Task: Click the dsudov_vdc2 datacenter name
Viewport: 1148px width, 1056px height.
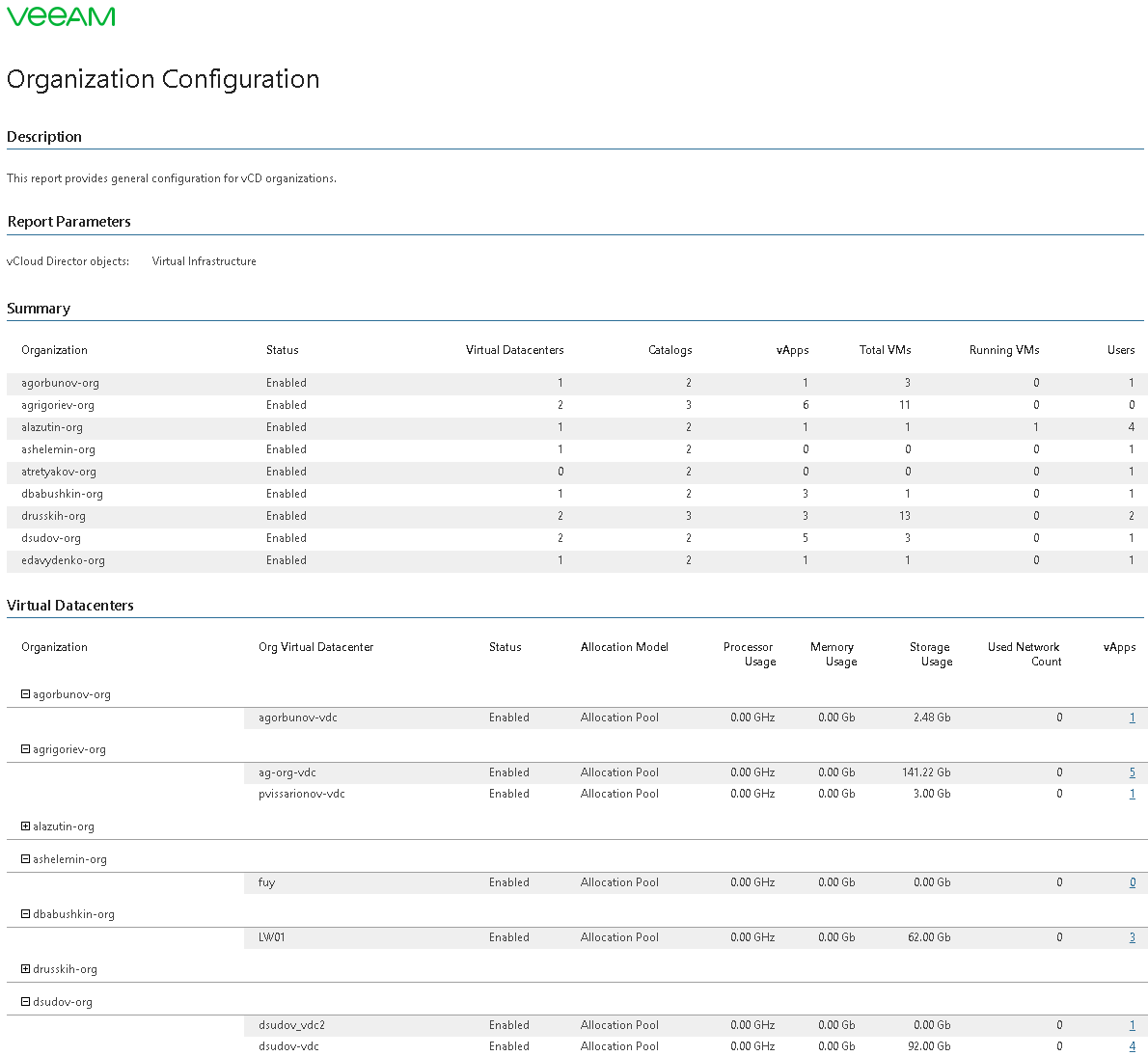Action: tap(291, 1025)
